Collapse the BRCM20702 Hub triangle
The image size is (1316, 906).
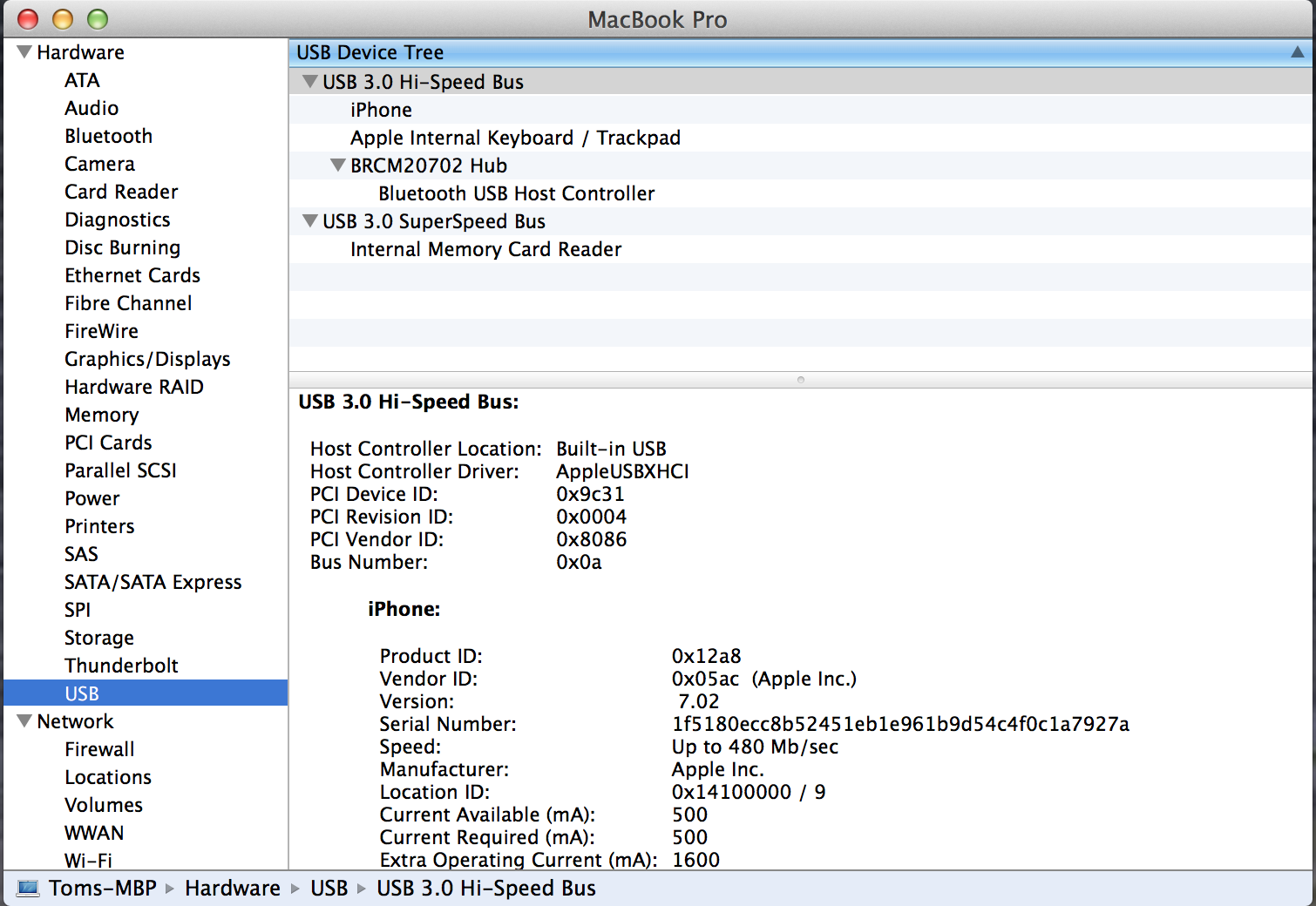click(338, 166)
